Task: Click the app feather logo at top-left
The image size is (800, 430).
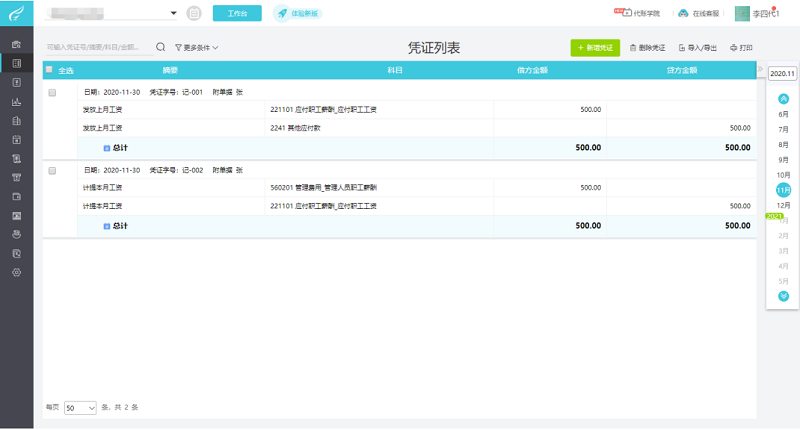Action: [16, 14]
